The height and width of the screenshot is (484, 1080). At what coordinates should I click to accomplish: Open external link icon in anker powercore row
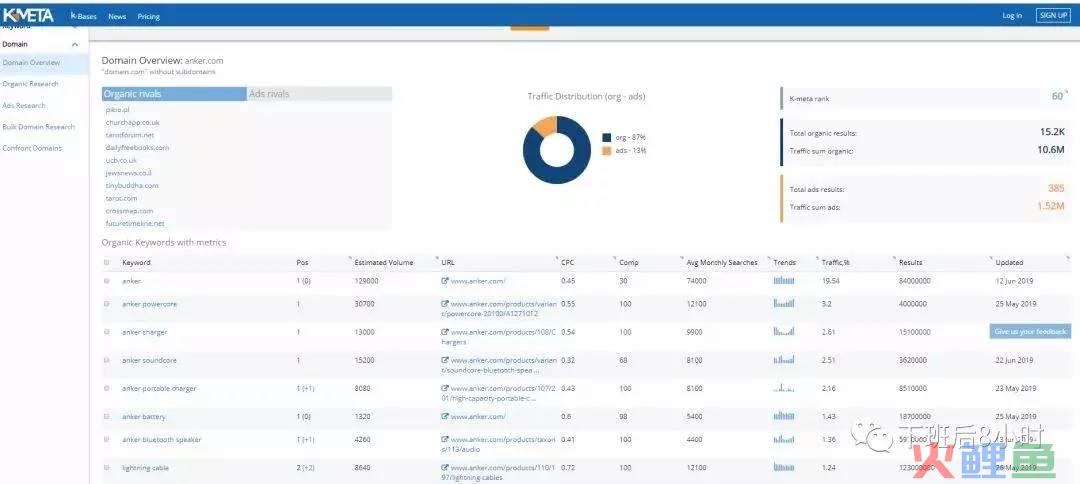coord(445,304)
